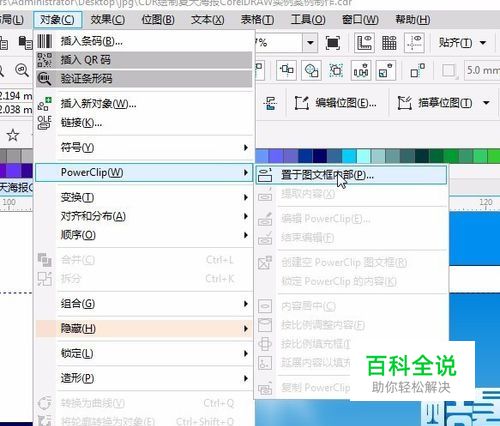This screenshot has height=426, width=500.
Task: Expand the 隐藏(H) submenu
Action: [x=144, y=328]
